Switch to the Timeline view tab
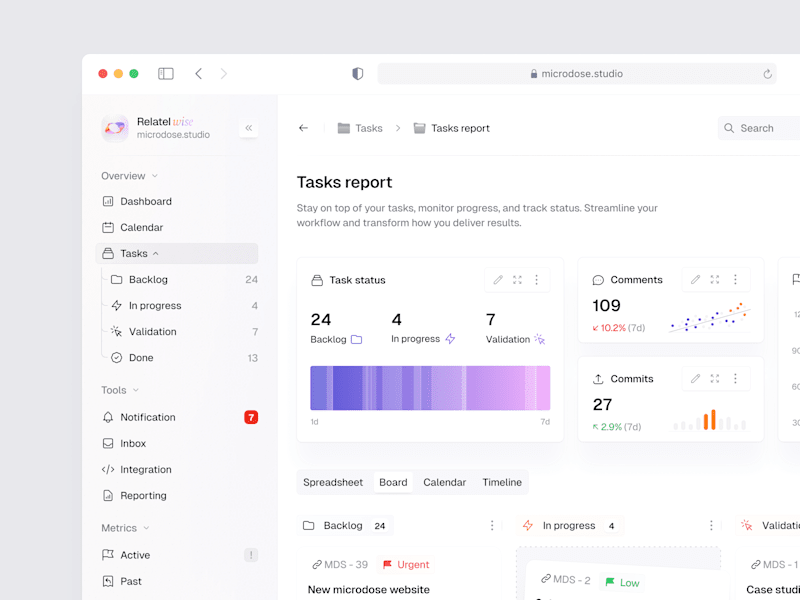The image size is (800, 600). point(502,482)
